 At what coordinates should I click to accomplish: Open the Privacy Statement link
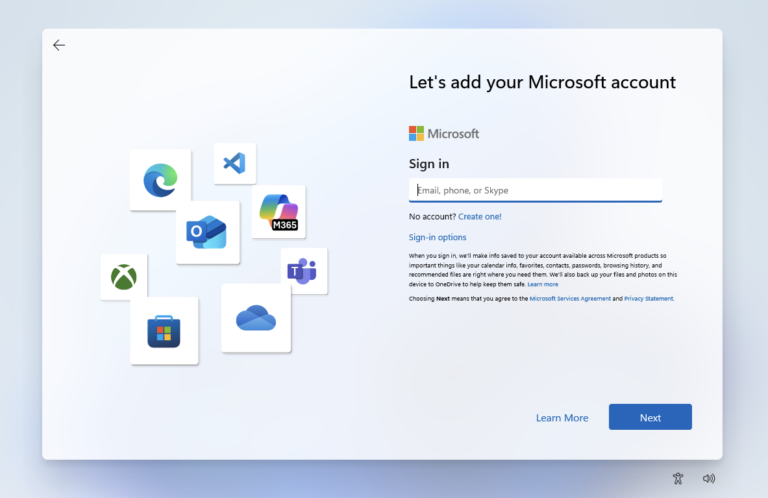(x=648, y=299)
